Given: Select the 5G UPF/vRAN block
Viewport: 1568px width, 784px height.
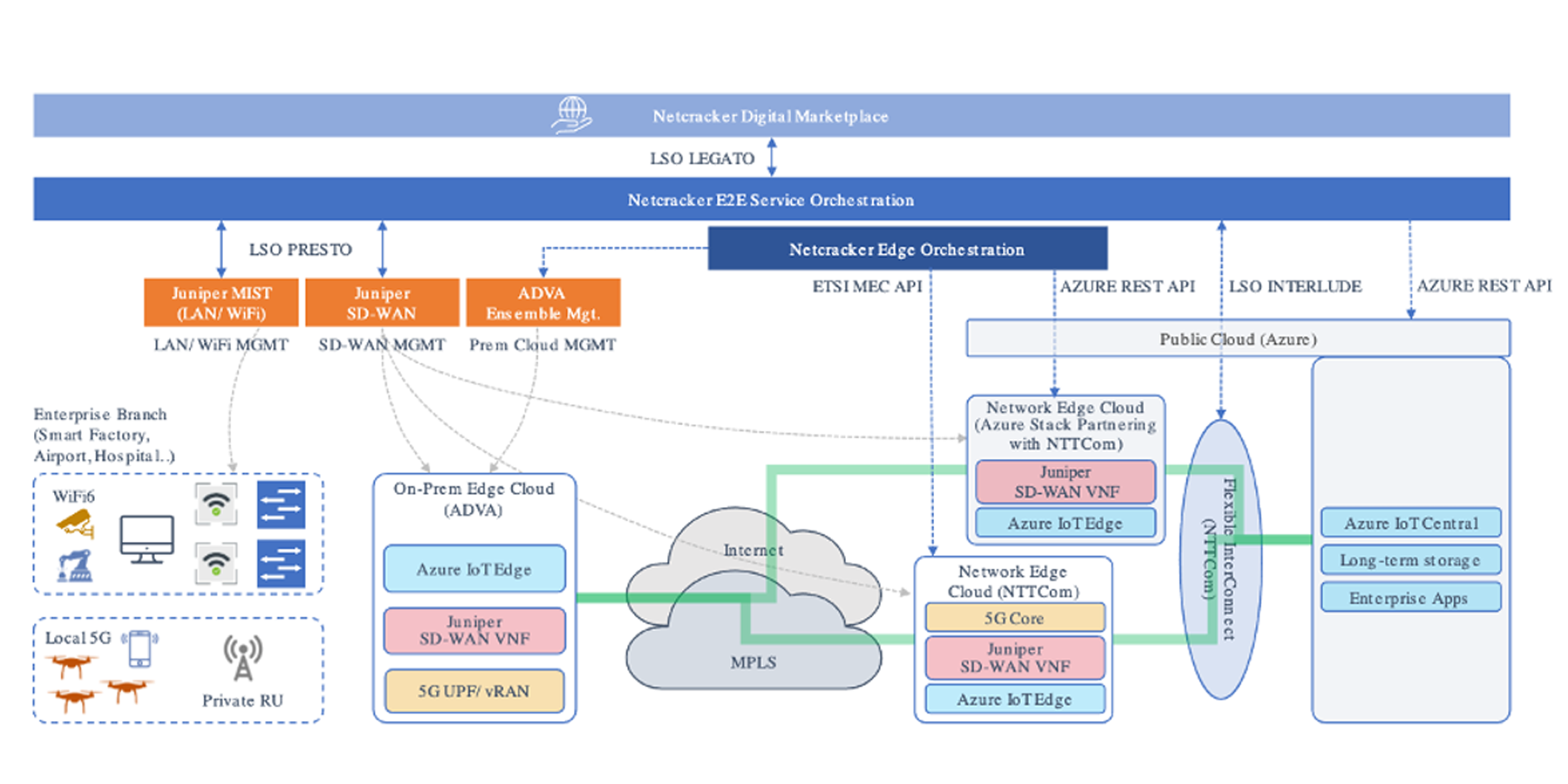Looking at the screenshot, I should click(474, 691).
